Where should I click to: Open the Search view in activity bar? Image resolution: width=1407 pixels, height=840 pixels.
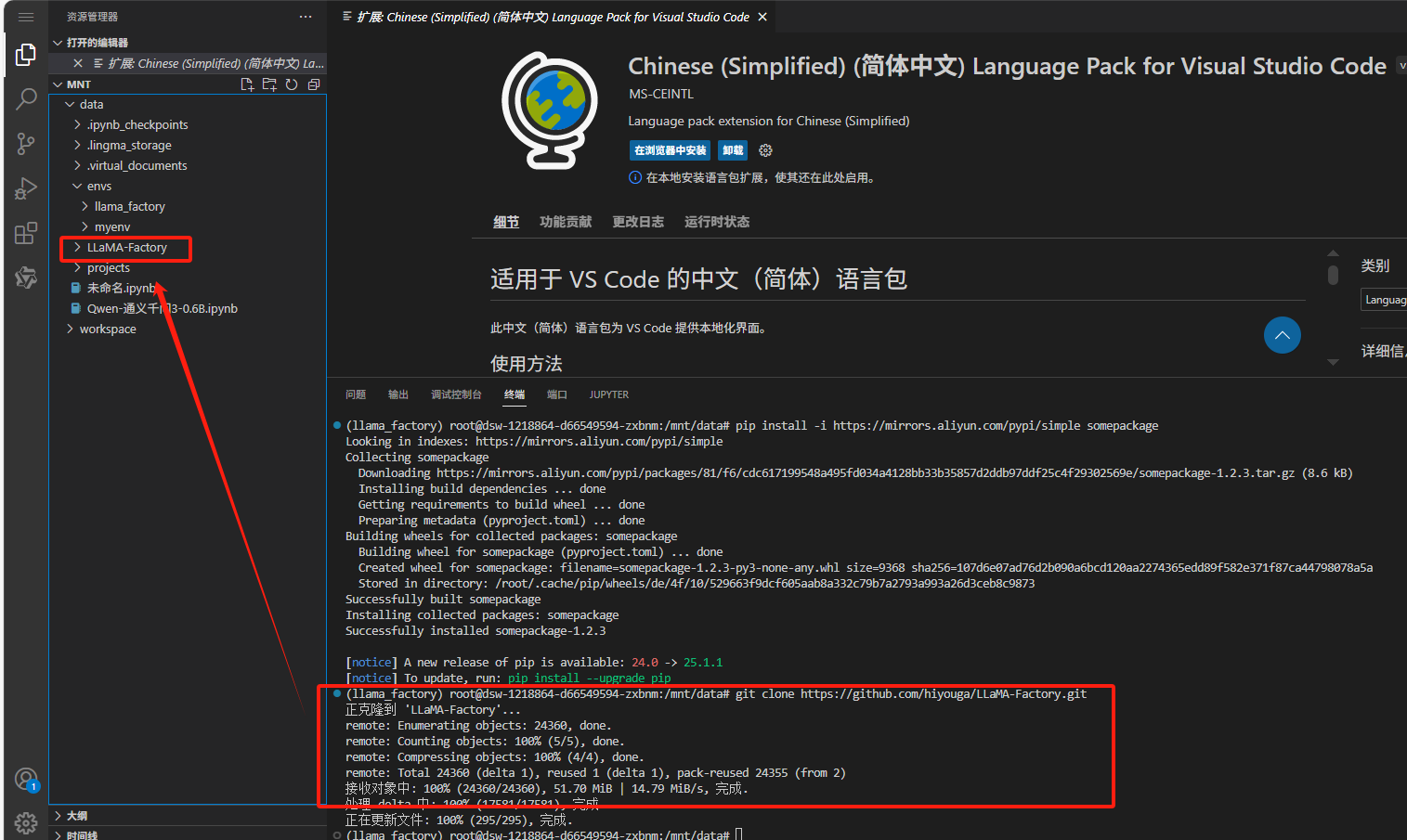(26, 98)
